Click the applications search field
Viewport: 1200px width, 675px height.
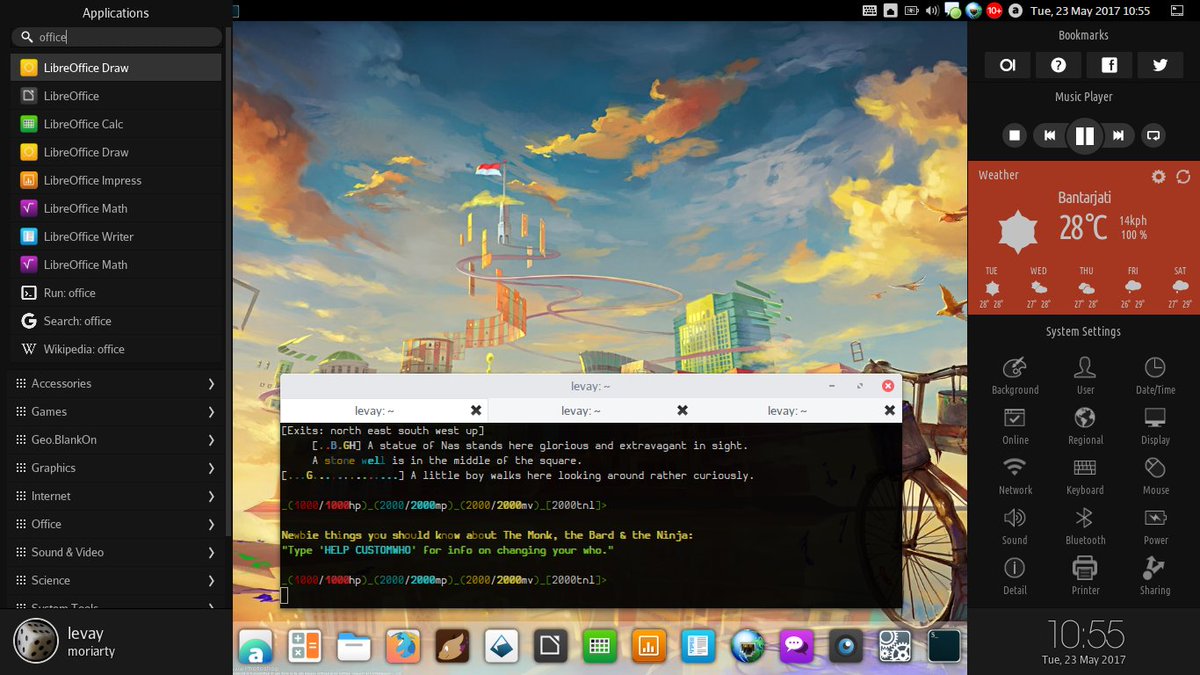click(116, 37)
